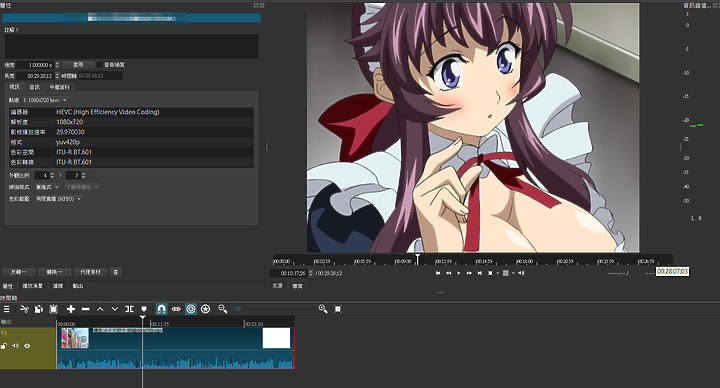The height and width of the screenshot is (388, 720).
Task: Click the Lift up-chevron icon
Action: pos(100,309)
